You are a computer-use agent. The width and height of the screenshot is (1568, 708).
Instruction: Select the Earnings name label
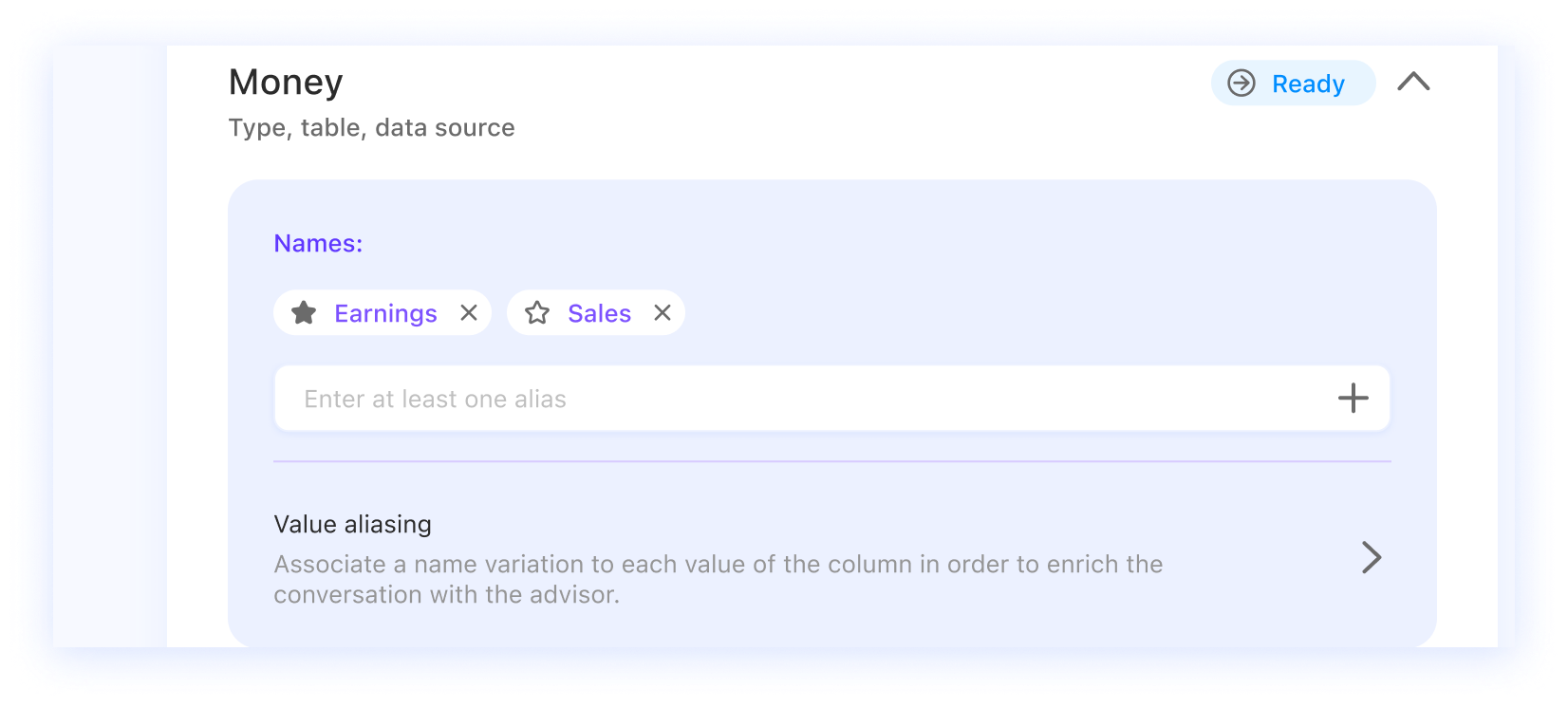[385, 313]
